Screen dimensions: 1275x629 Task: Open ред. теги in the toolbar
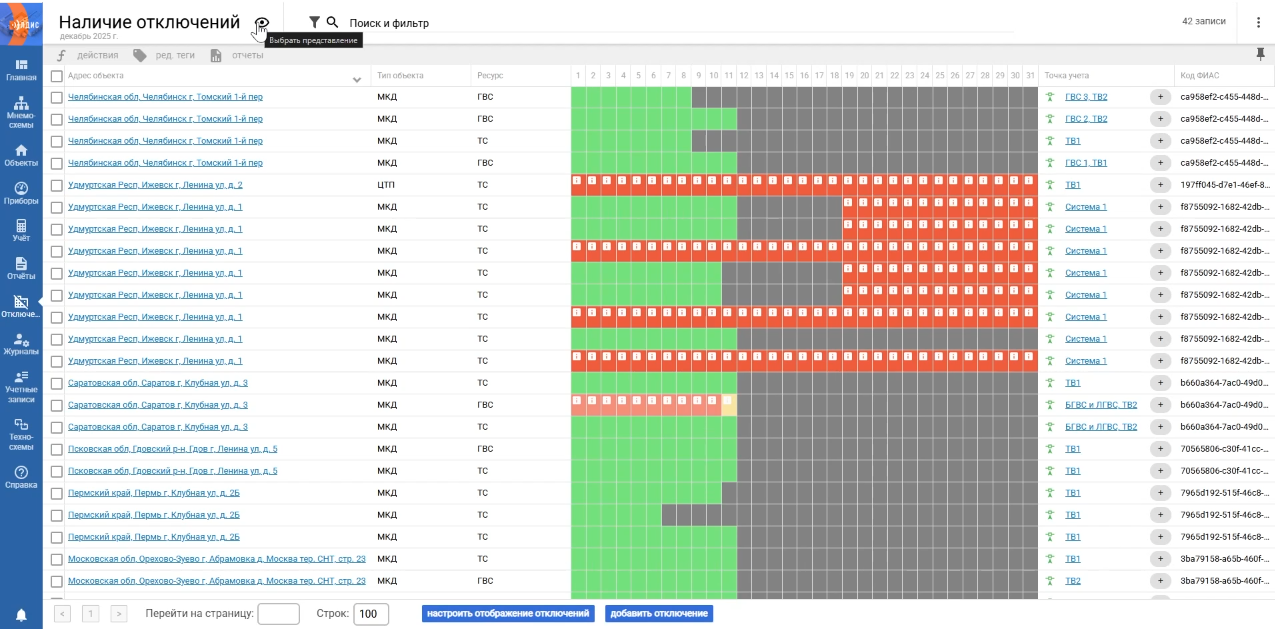pos(165,55)
